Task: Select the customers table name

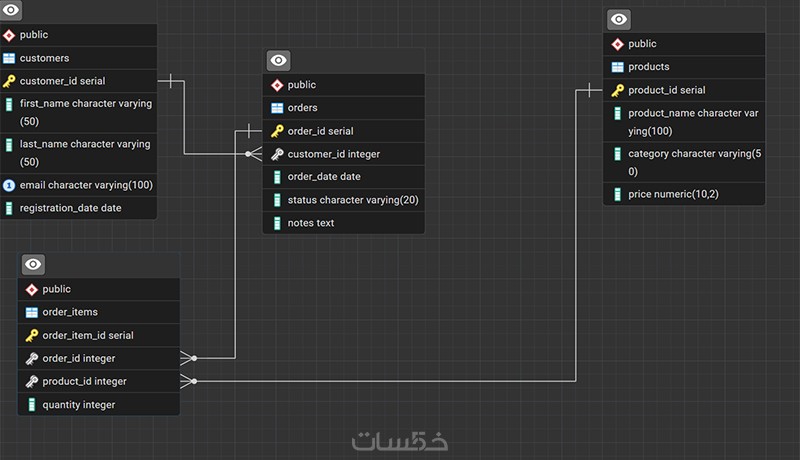Action: (44, 58)
